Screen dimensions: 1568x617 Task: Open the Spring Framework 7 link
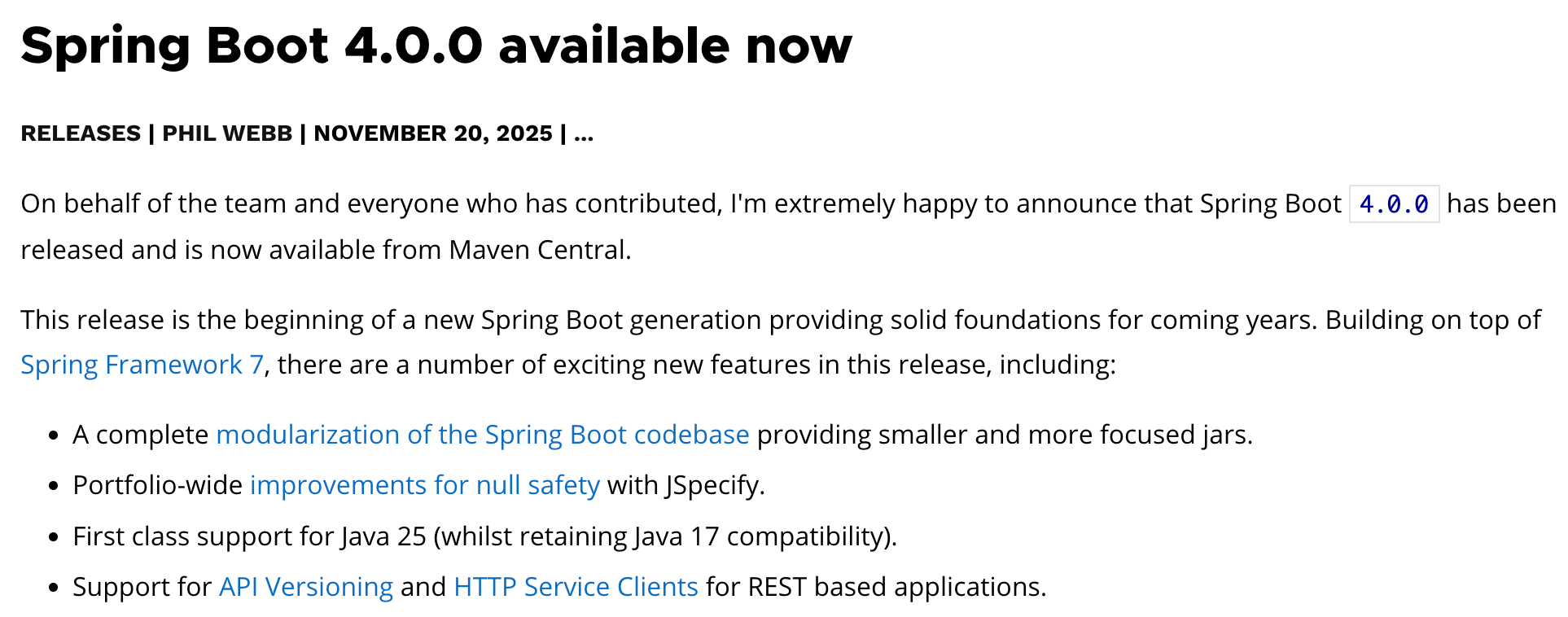[x=142, y=365]
